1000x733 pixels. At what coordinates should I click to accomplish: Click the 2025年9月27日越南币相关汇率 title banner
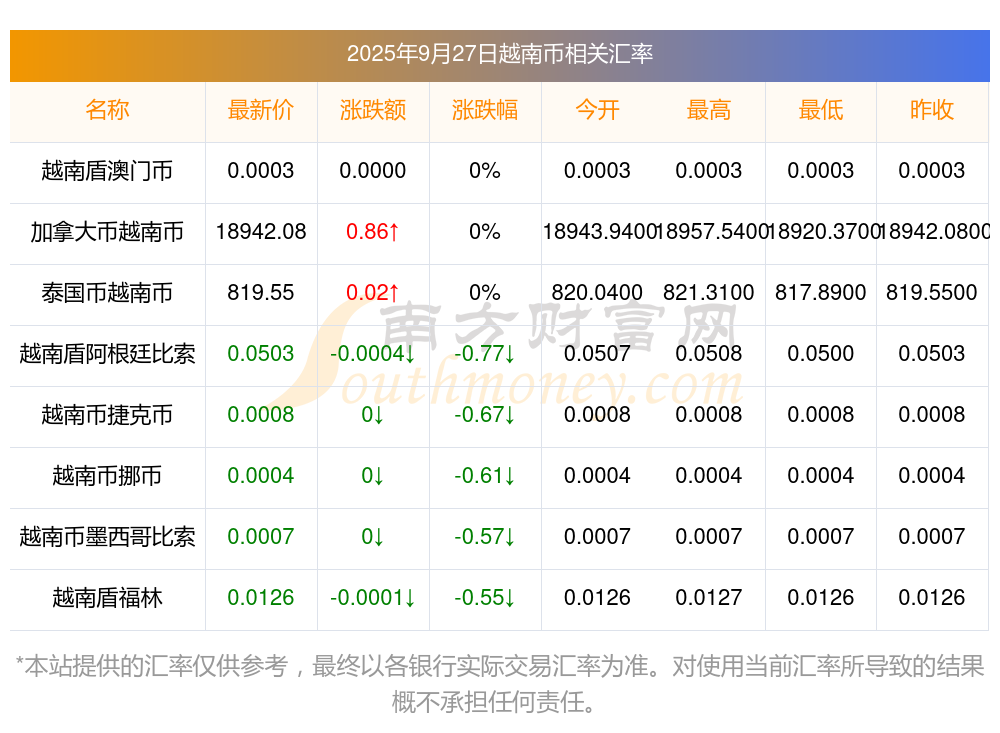click(x=500, y=54)
